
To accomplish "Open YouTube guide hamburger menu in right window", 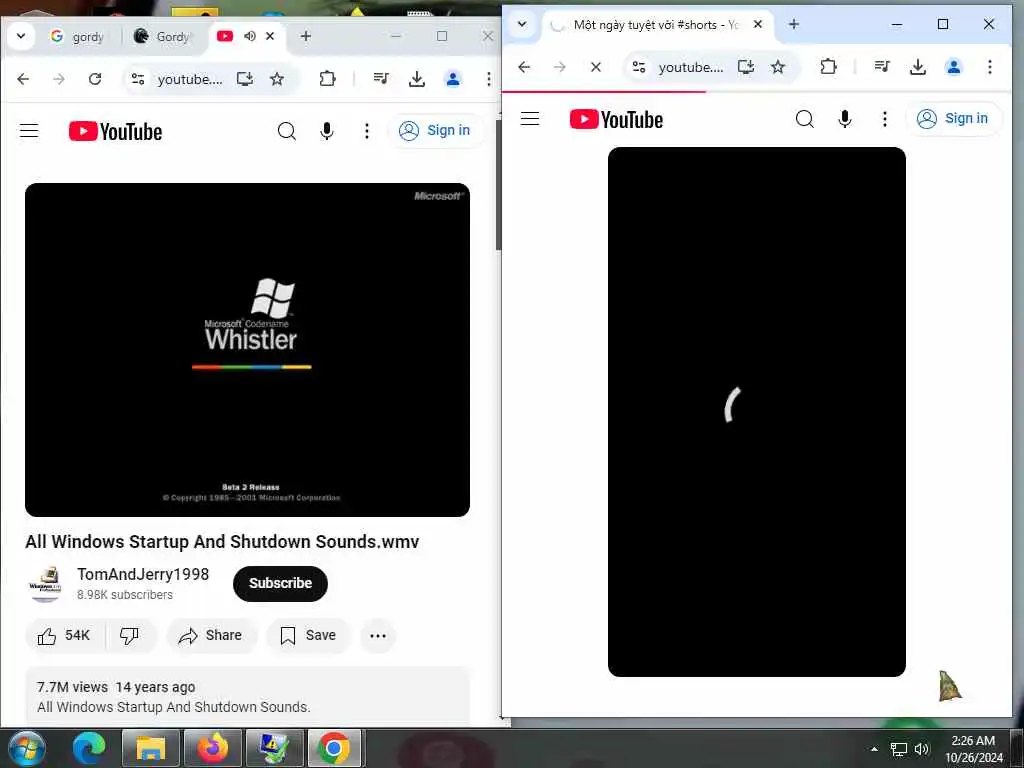I will pos(530,119).
